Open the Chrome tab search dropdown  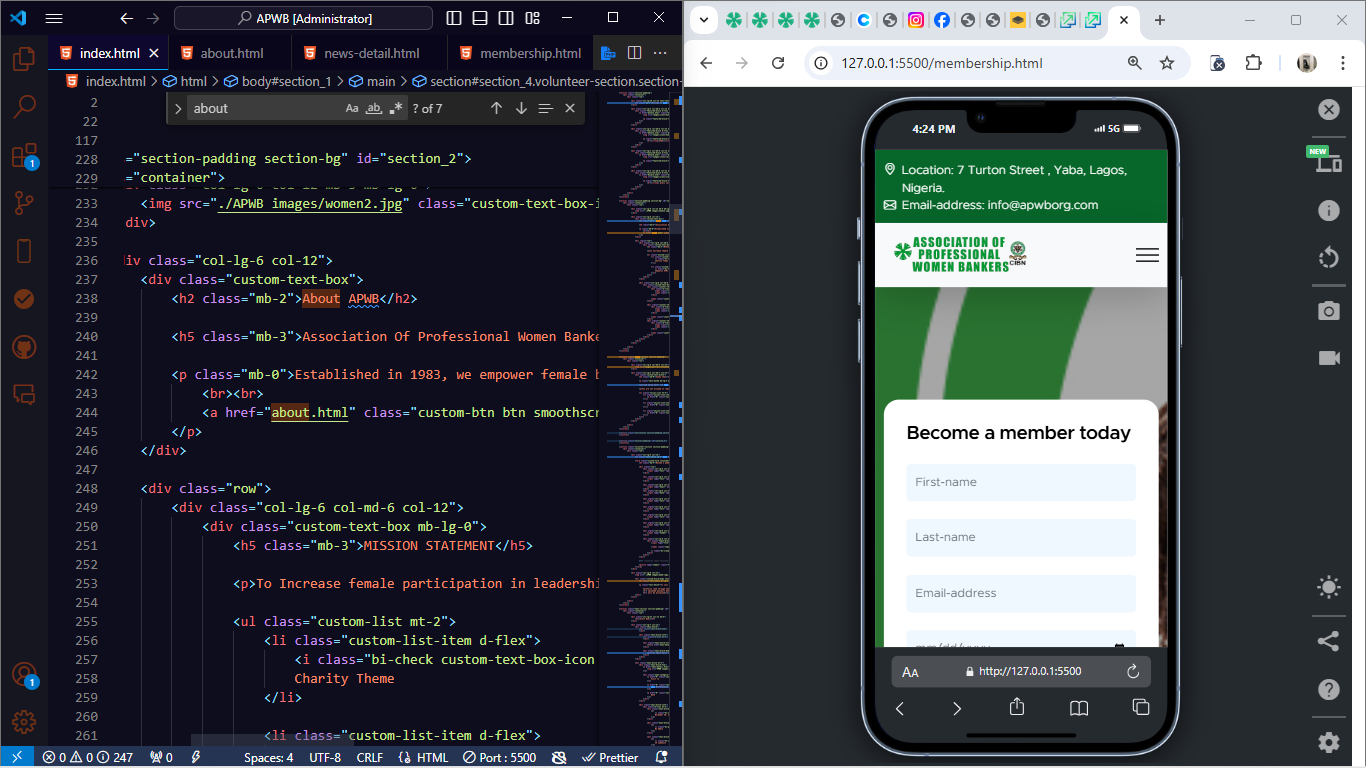(704, 20)
